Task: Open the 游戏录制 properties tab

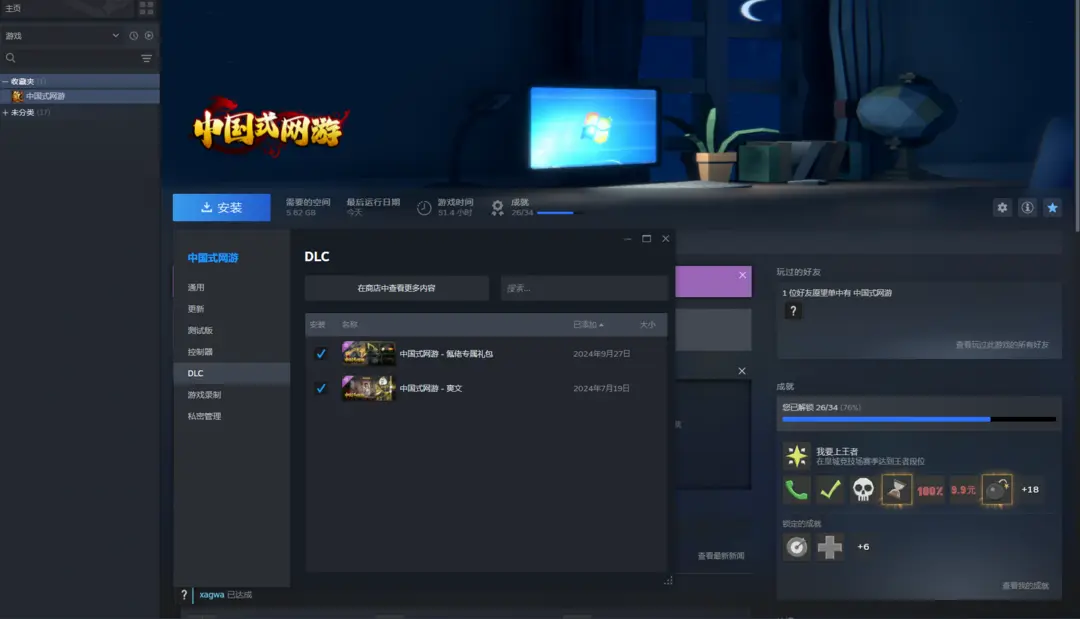Action: (x=231, y=395)
